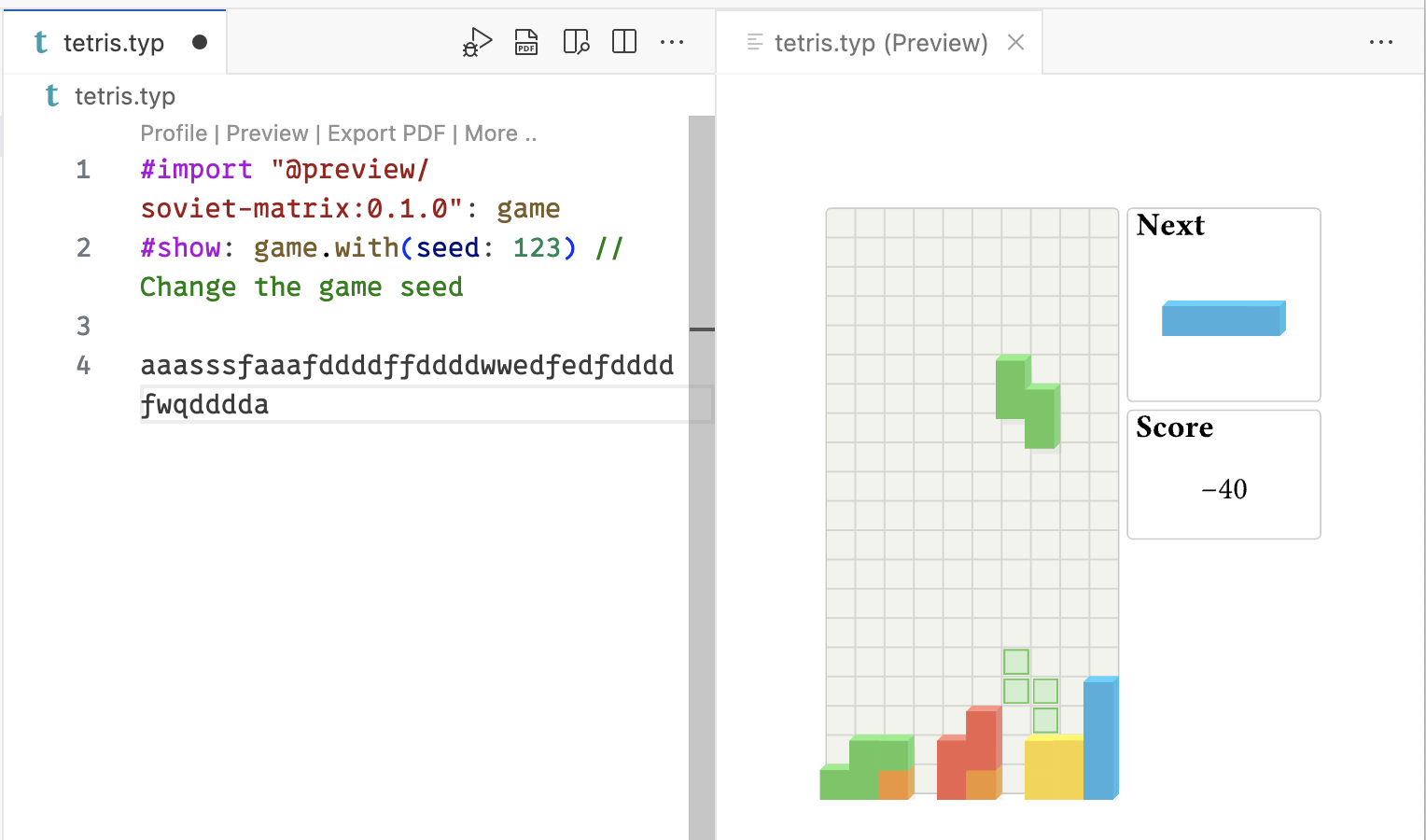Click the falling green tetromino piece
This screenshot has height=840, width=1426.
click(1027, 401)
